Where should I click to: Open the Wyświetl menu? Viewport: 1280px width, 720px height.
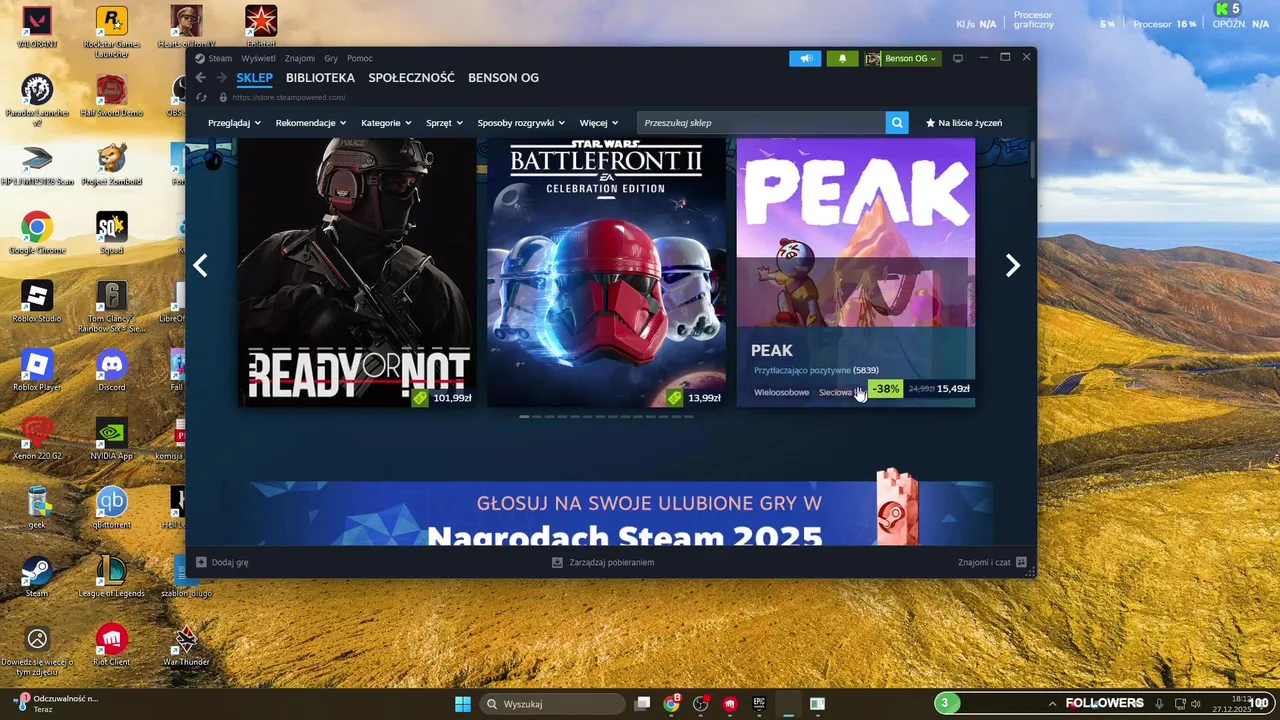[x=258, y=58]
